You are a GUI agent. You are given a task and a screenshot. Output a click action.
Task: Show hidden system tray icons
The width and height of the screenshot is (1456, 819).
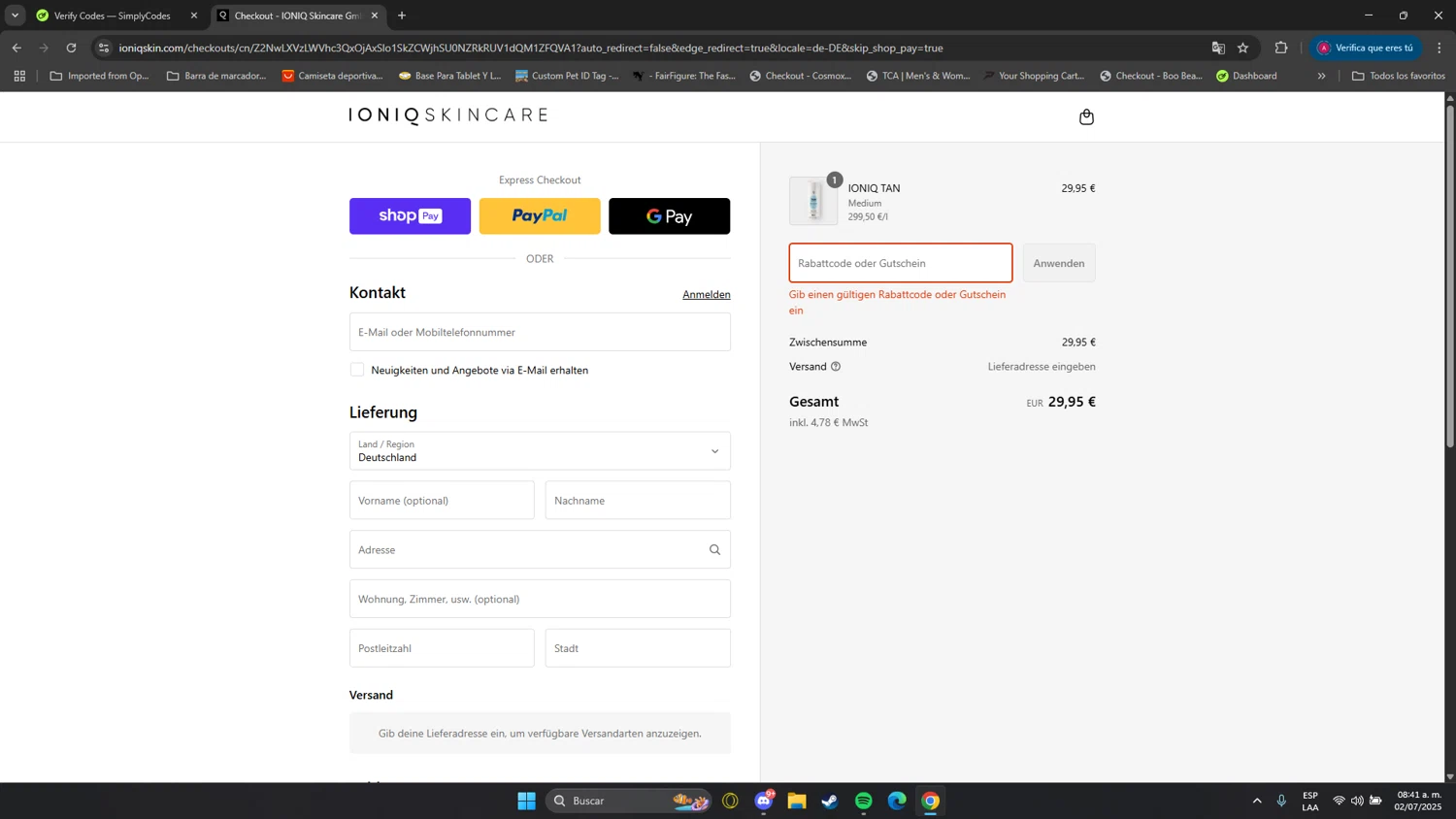point(1257,801)
